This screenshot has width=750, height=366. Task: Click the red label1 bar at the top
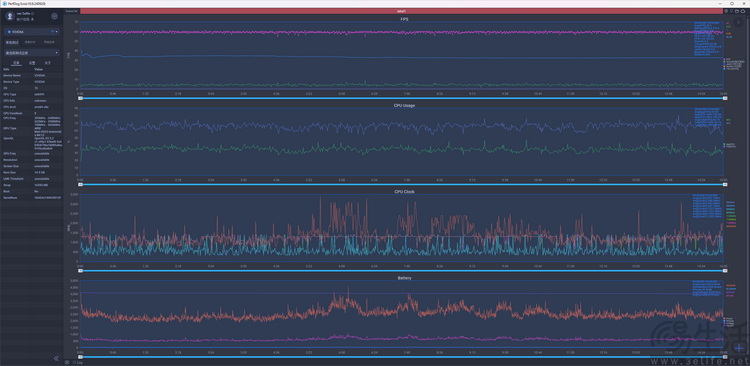coord(401,11)
